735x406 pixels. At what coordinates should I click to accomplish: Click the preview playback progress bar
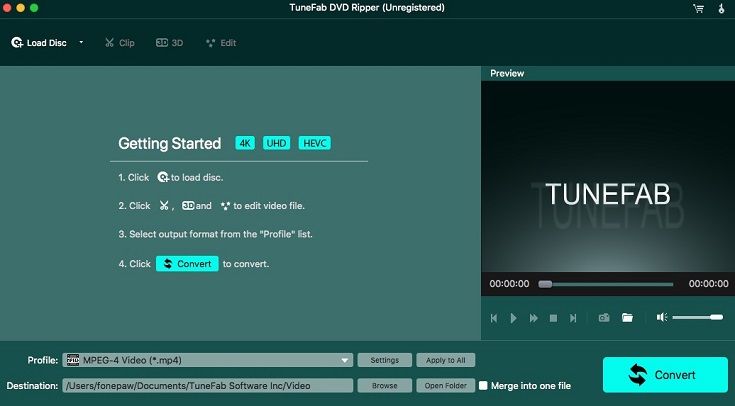[606, 284]
